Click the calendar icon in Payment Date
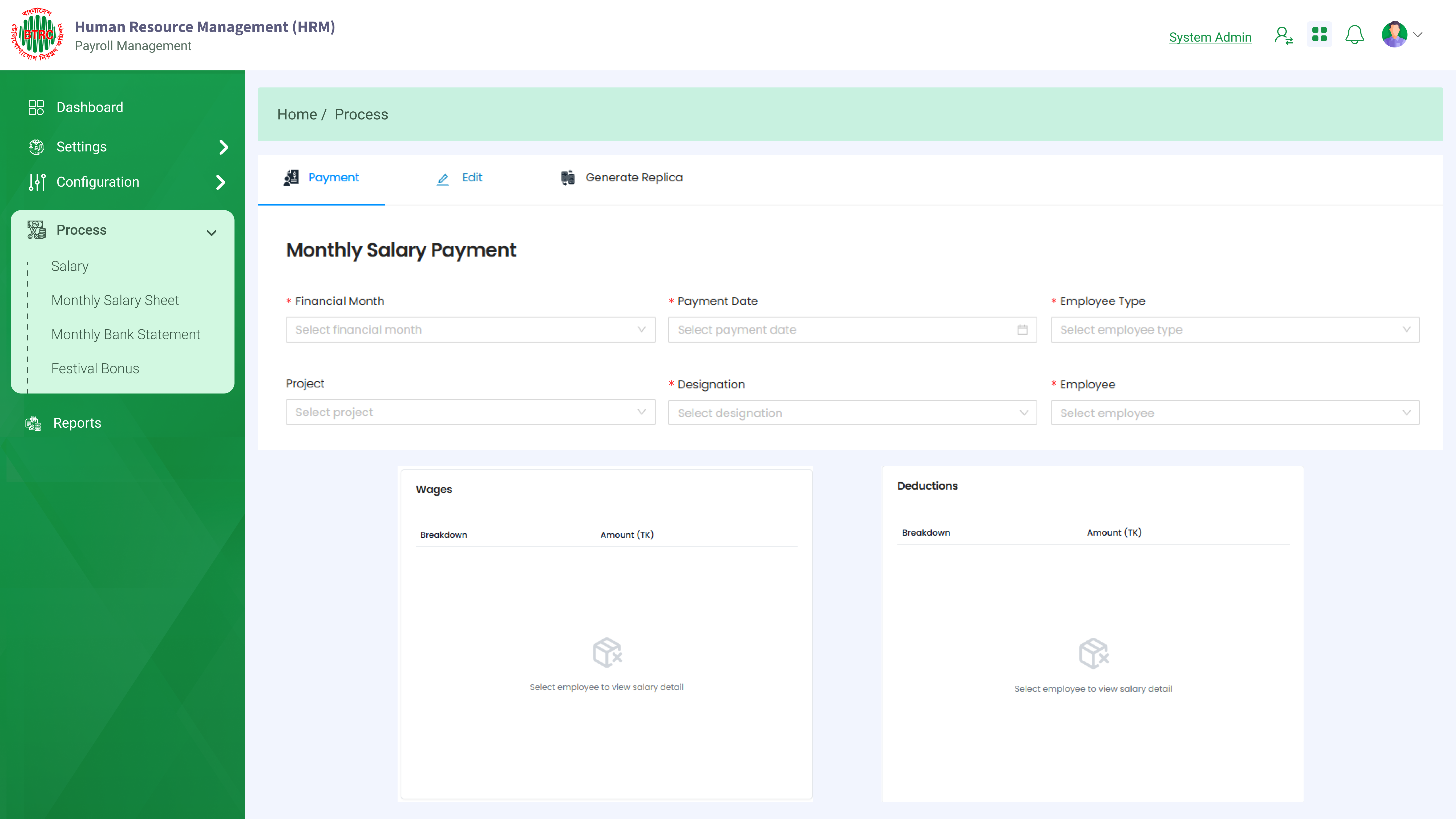Image resolution: width=1456 pixels, height=819 pixels. click(x=1022, y=330)
